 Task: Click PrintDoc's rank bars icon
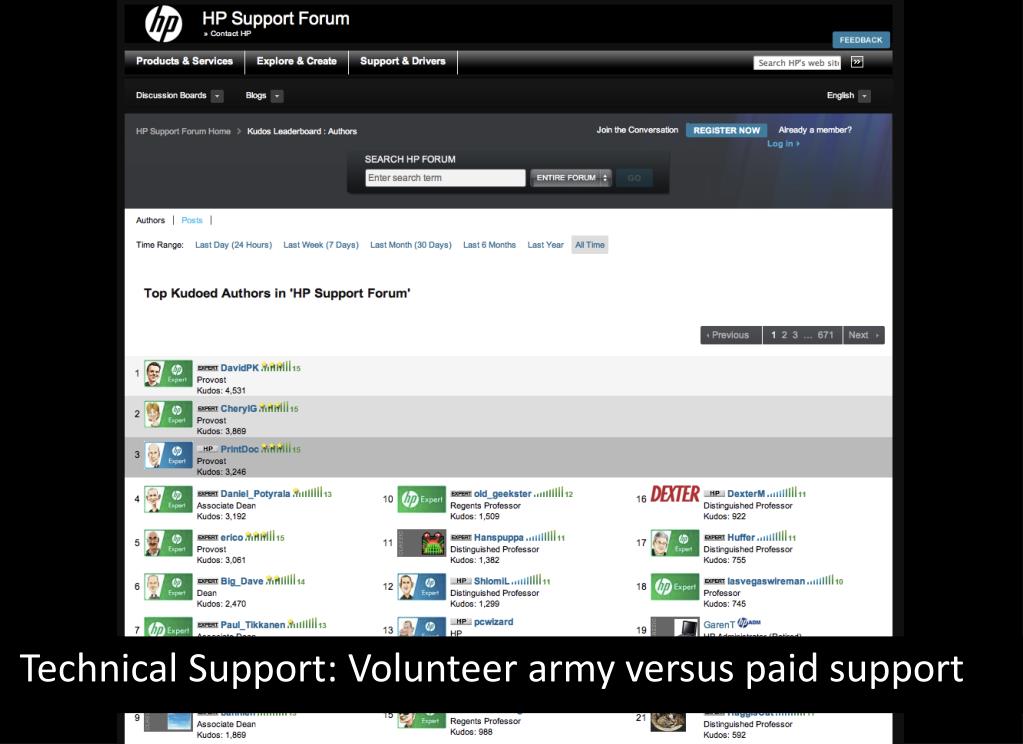click(x=277, y=448)
